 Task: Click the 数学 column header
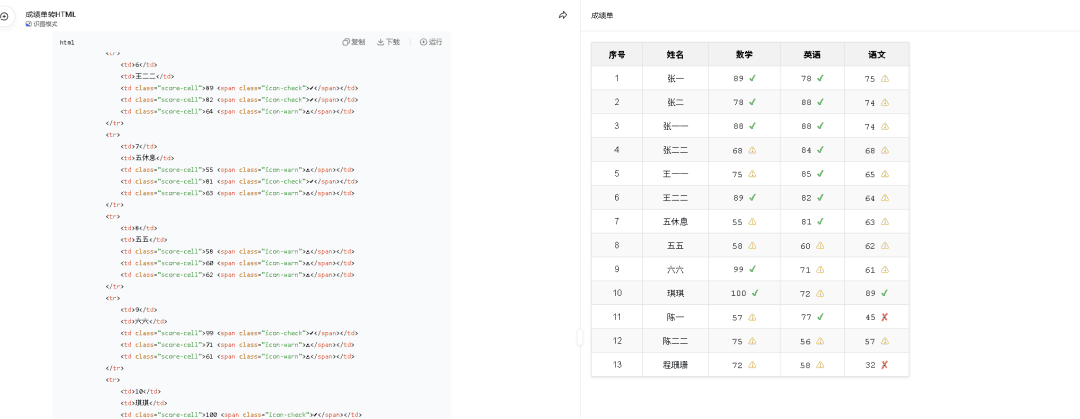pos(744,54)
